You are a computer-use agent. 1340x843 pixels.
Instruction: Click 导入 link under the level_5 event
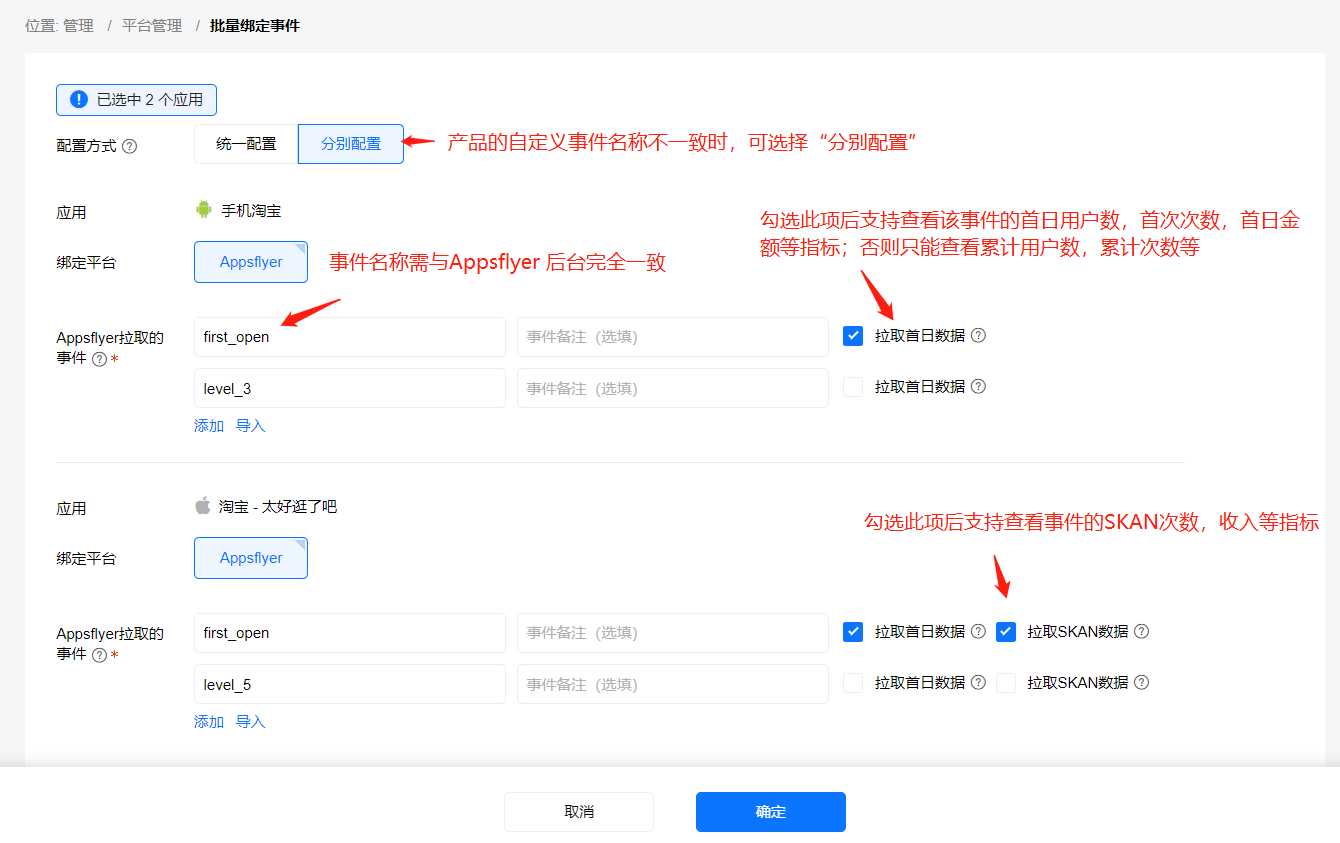click(x=251, y=722)
